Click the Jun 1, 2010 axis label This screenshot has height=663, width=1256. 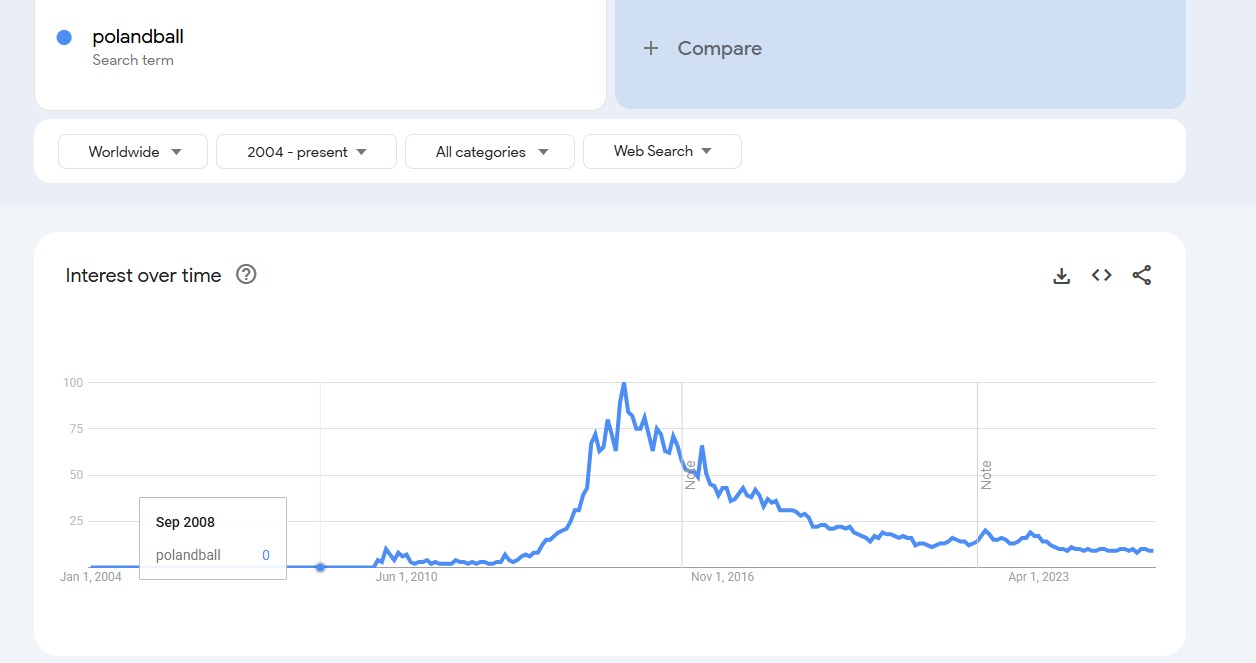coord(406,577)
